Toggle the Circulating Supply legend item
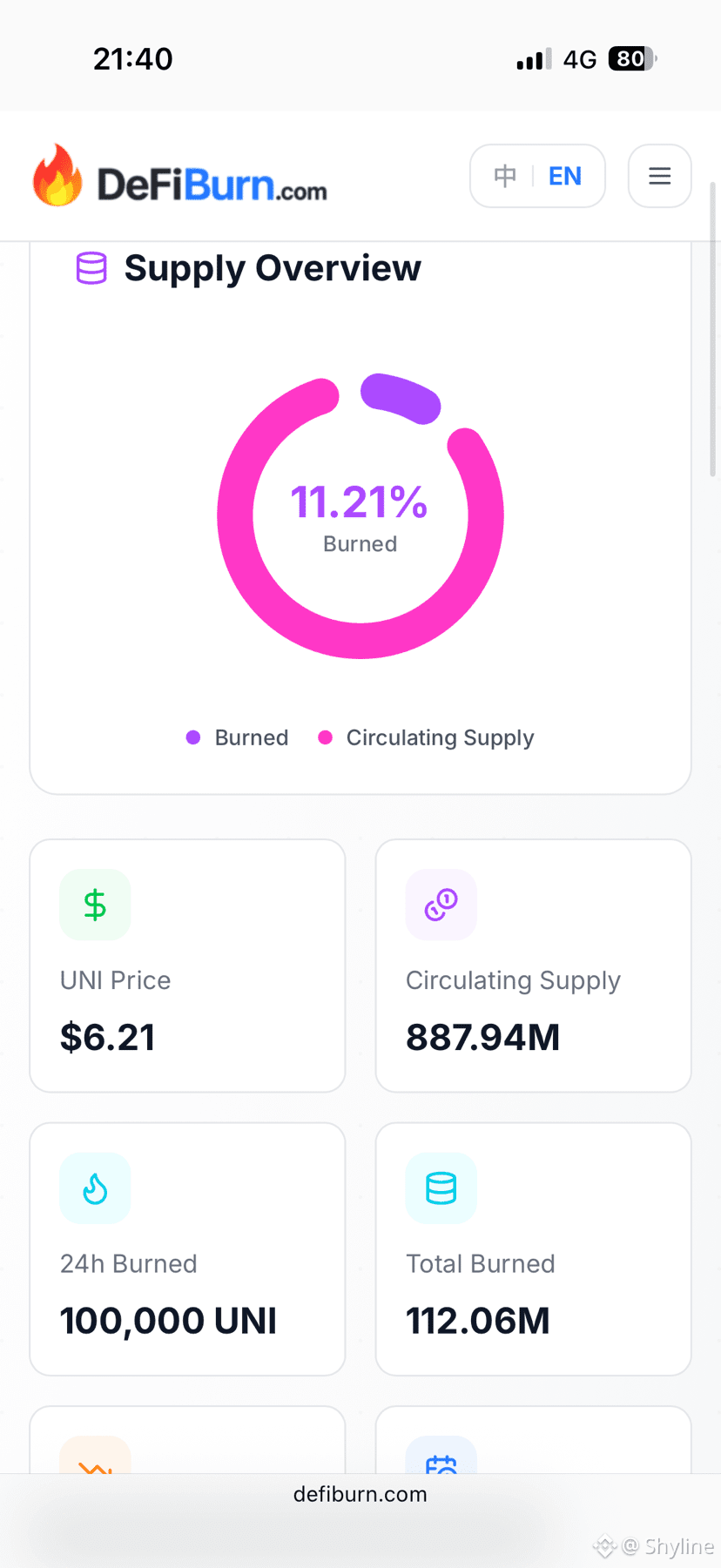 [x=426, y=737]
